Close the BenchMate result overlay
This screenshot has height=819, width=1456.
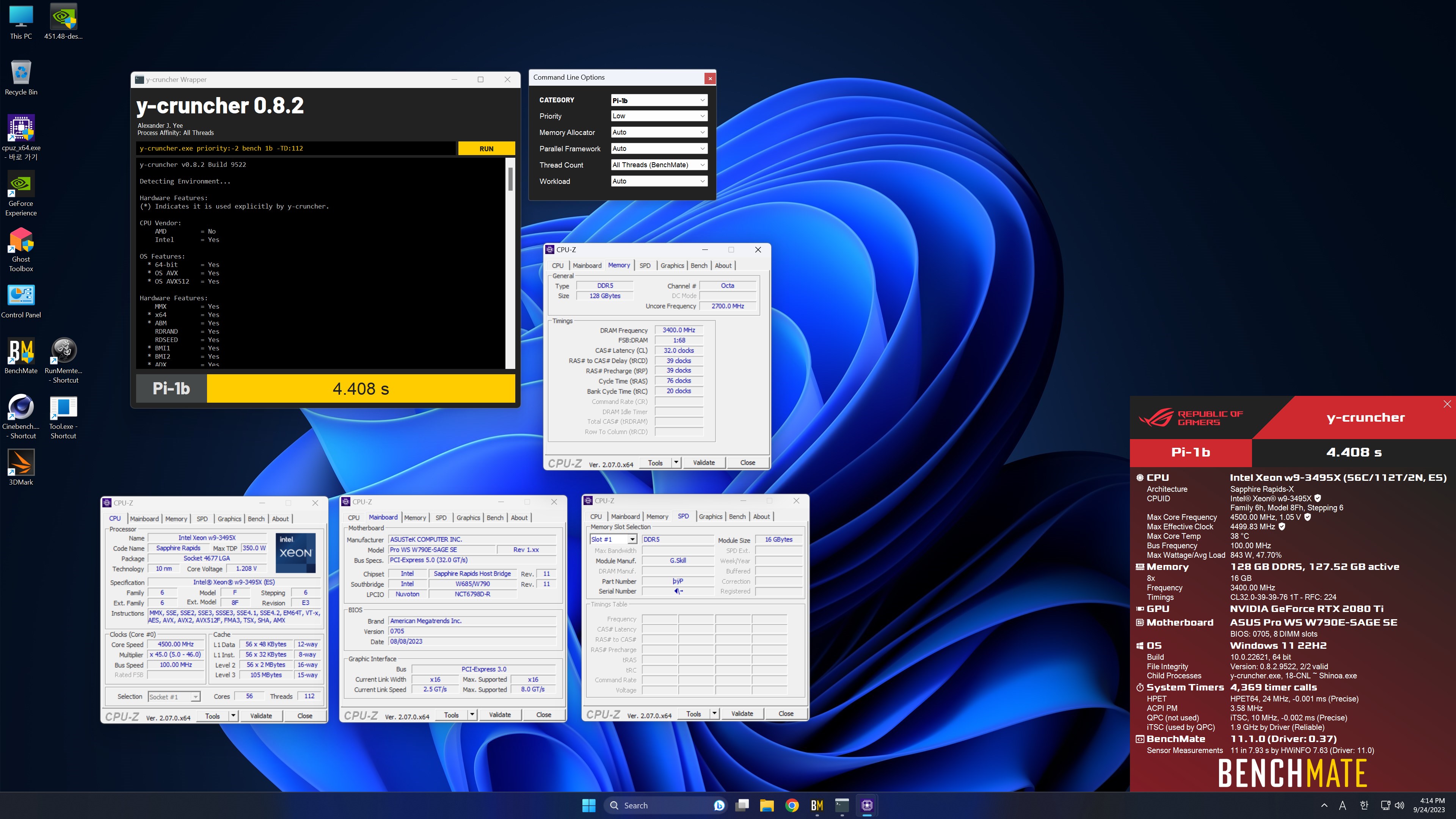tap(1447, 403)
